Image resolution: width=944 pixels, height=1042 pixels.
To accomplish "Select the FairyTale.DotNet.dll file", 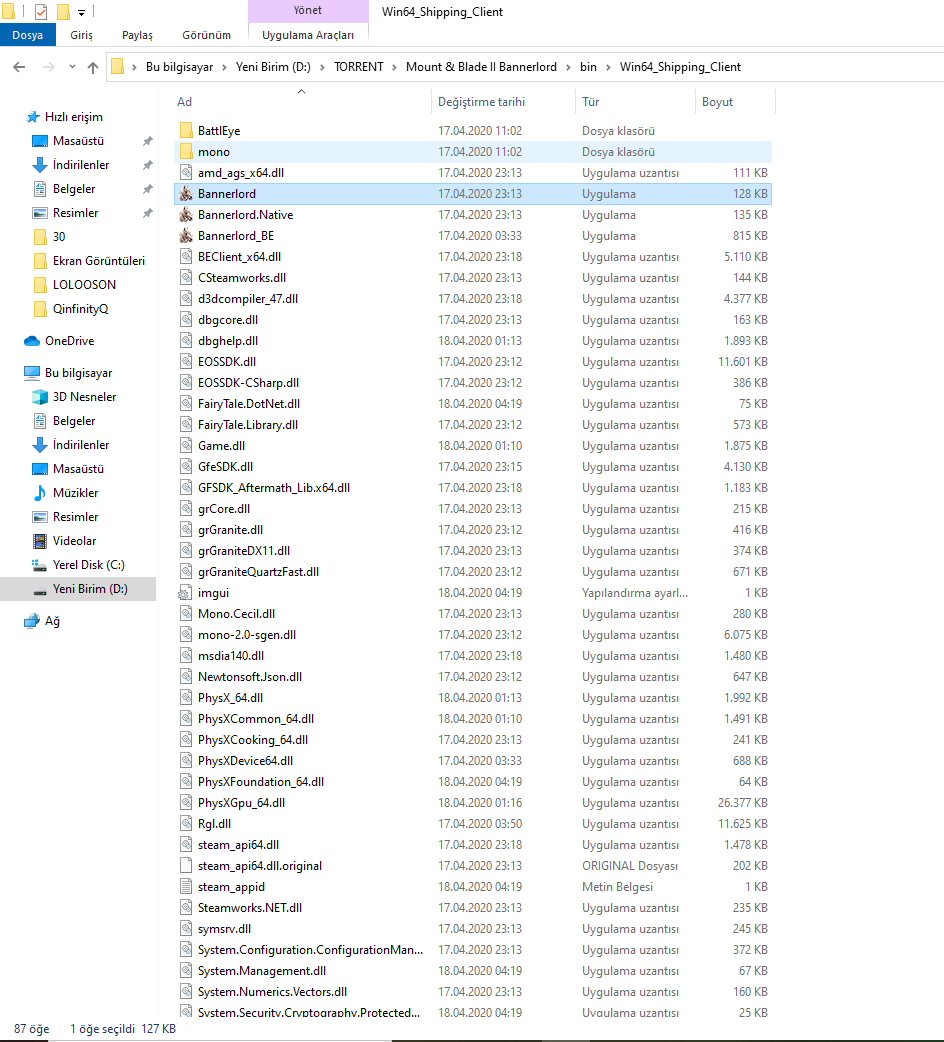I will (x=473, y=404).
